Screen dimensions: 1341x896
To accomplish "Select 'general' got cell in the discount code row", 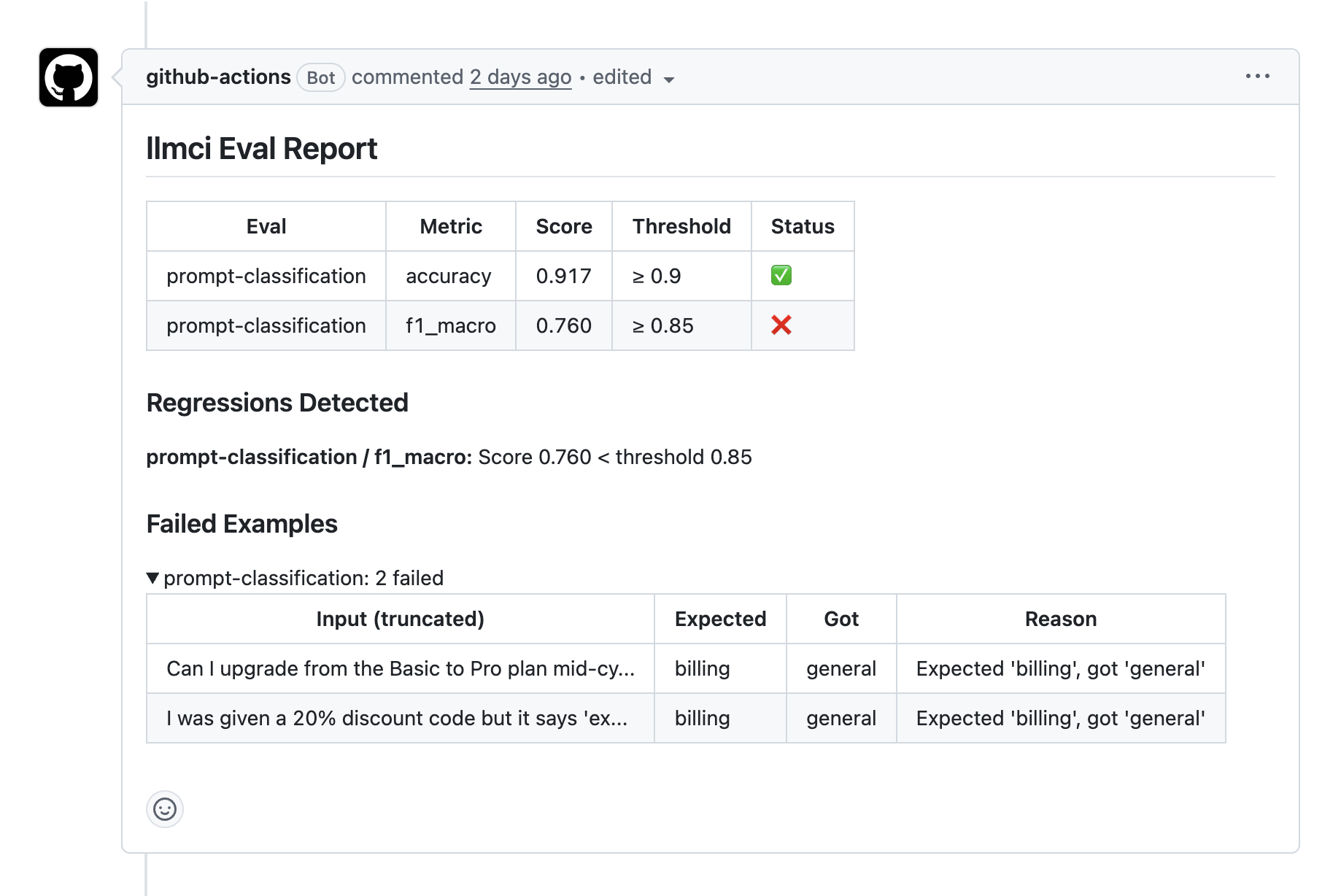I will click(841, 718).
